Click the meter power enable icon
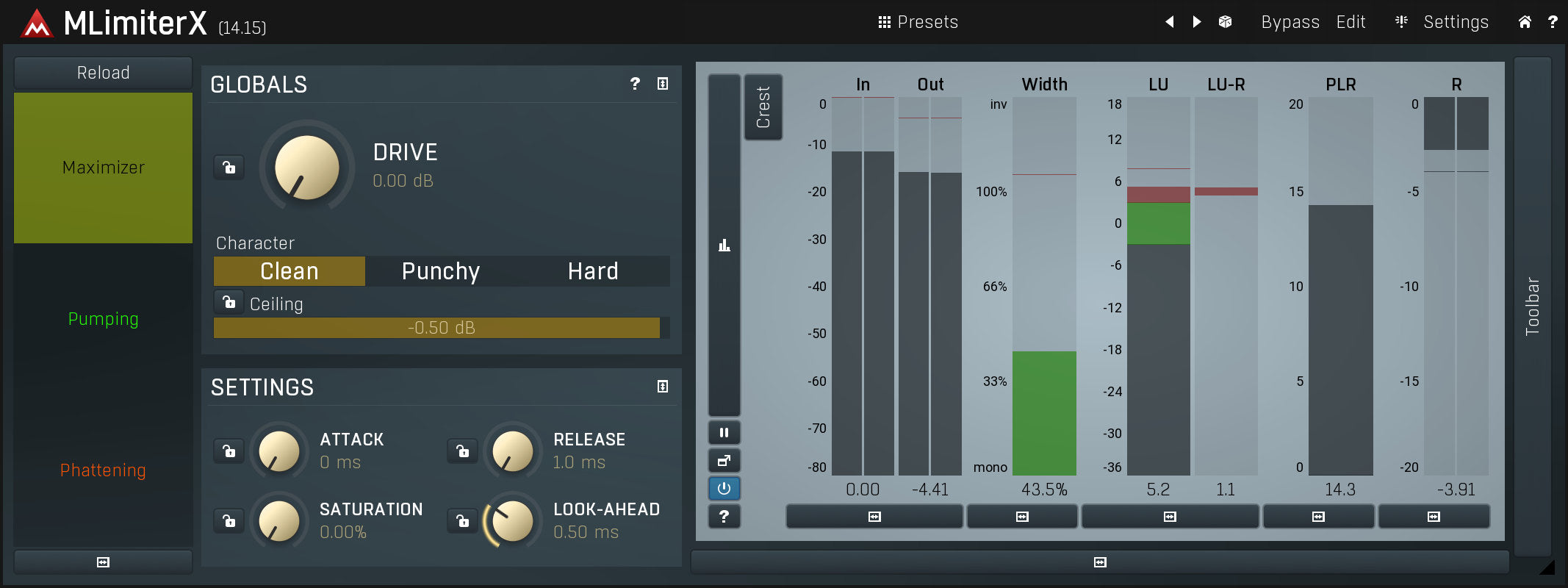 tap(724, 489)
